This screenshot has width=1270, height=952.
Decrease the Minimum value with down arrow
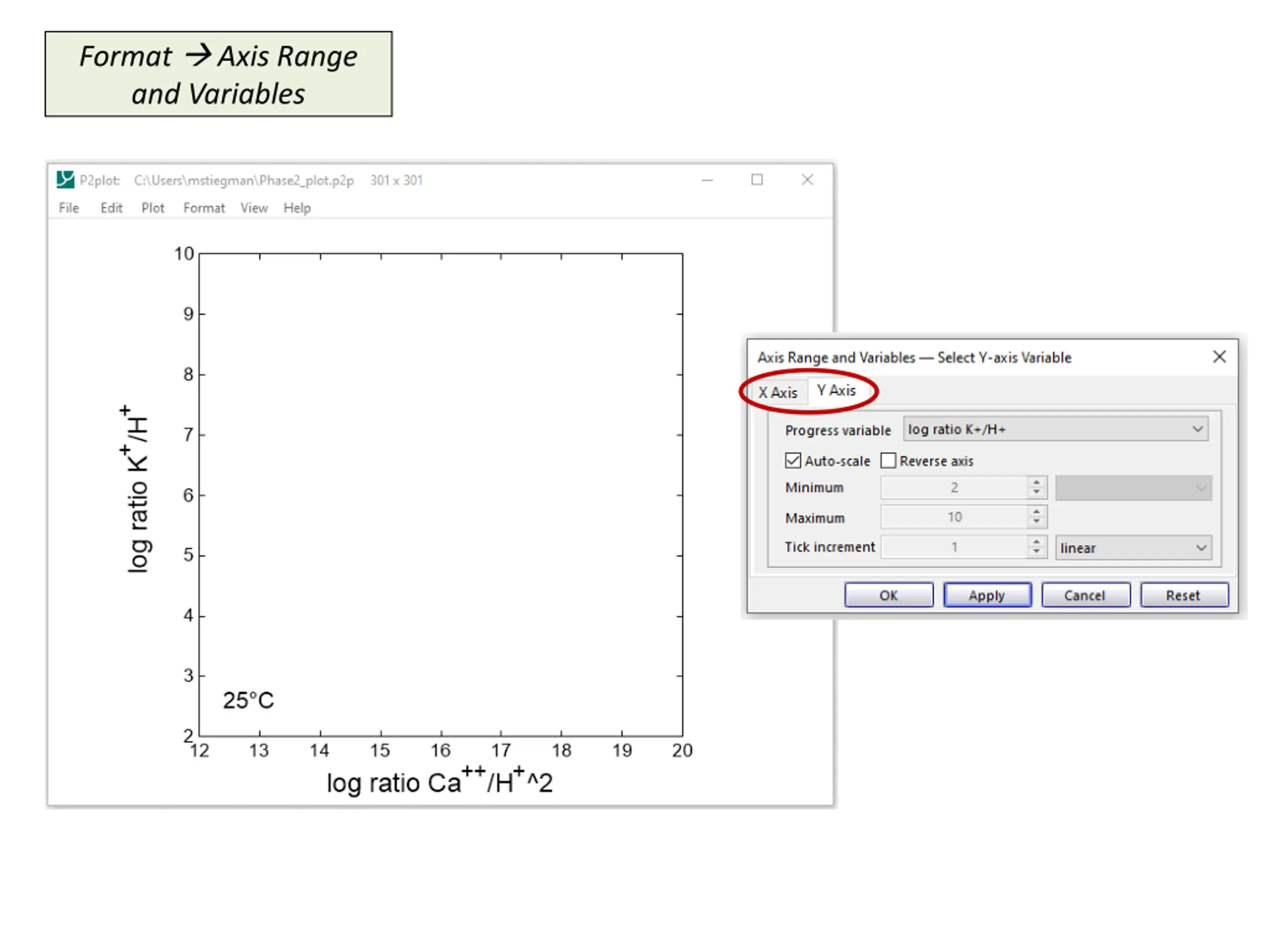(1036, 492)
